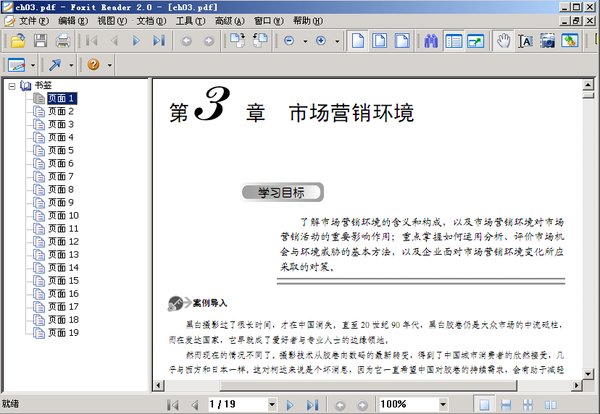
Task: Select the Text selection tool
Action: (526, 41)
